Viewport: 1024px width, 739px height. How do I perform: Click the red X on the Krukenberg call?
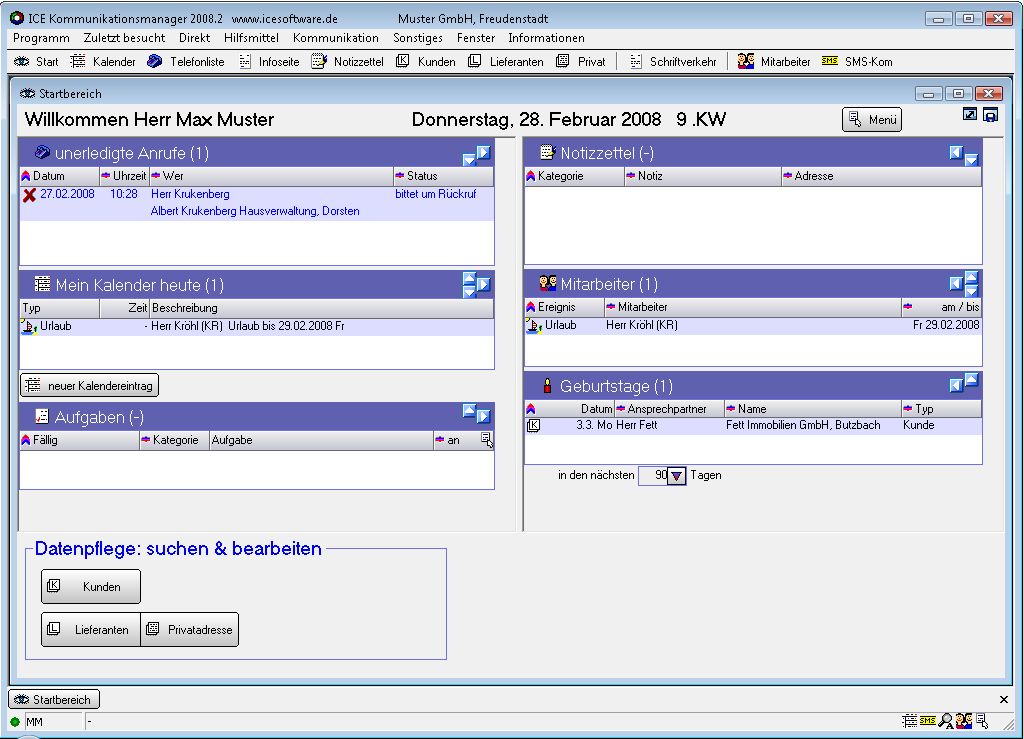pyautogui.click(x=29, y=195)
